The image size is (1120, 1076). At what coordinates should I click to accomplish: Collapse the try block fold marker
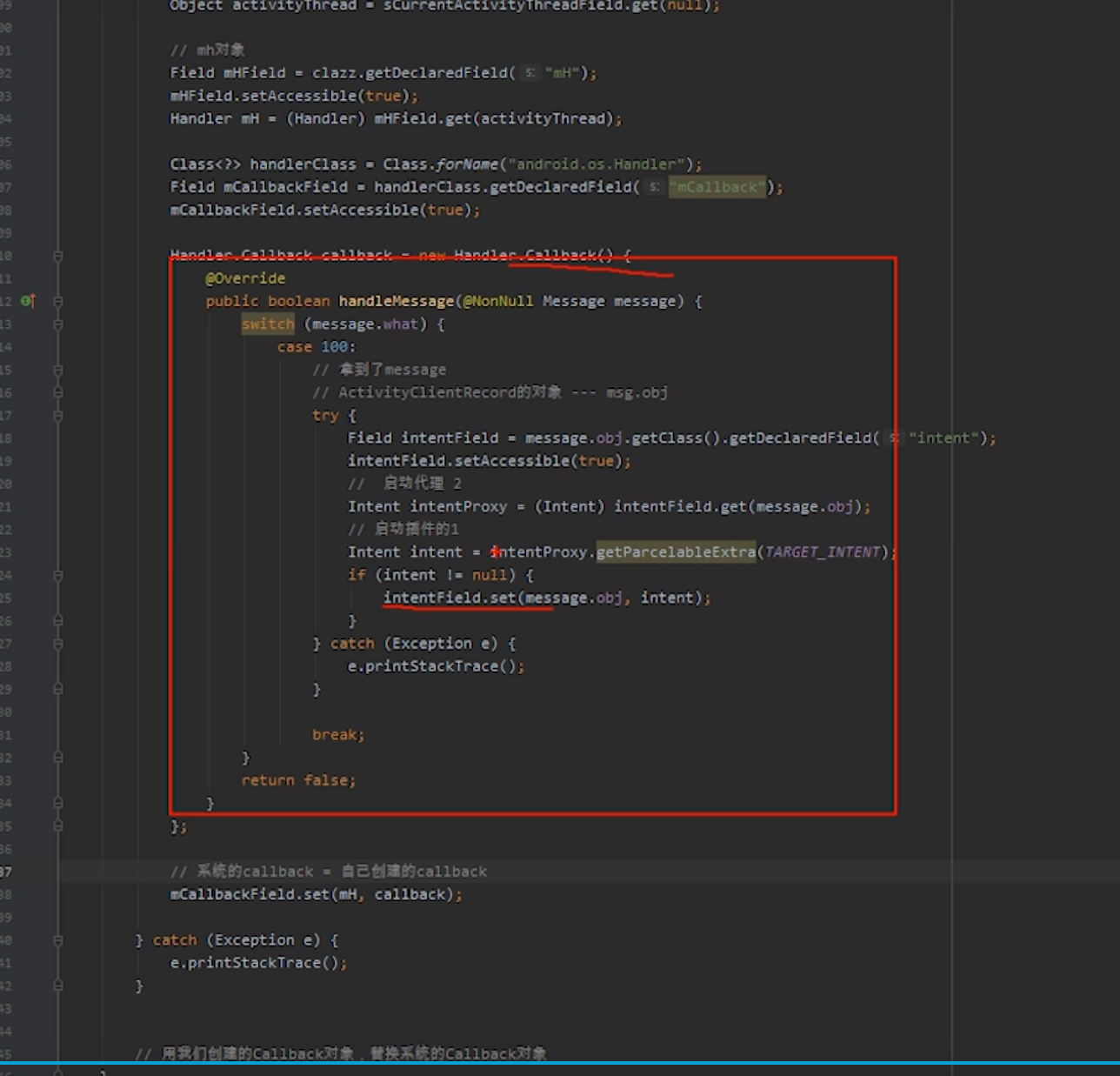click(58, 416)
